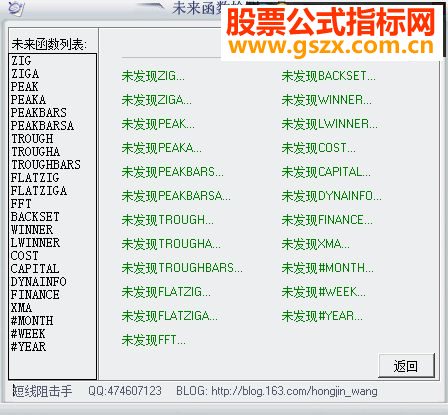Screen dimensions: 448x415
Task: Click the result text 未发现TROUGH...
Action: pos(168,220)
